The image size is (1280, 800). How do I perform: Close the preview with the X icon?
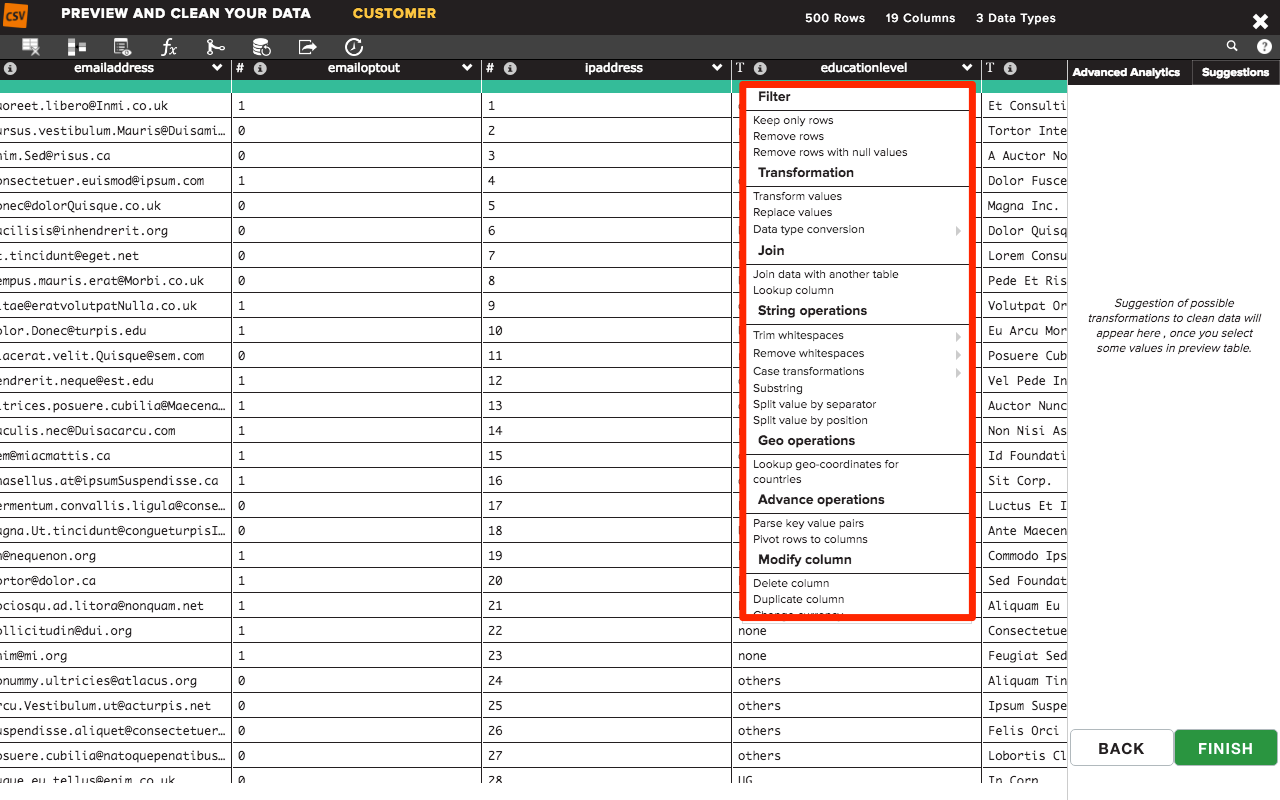[1260, 21]
